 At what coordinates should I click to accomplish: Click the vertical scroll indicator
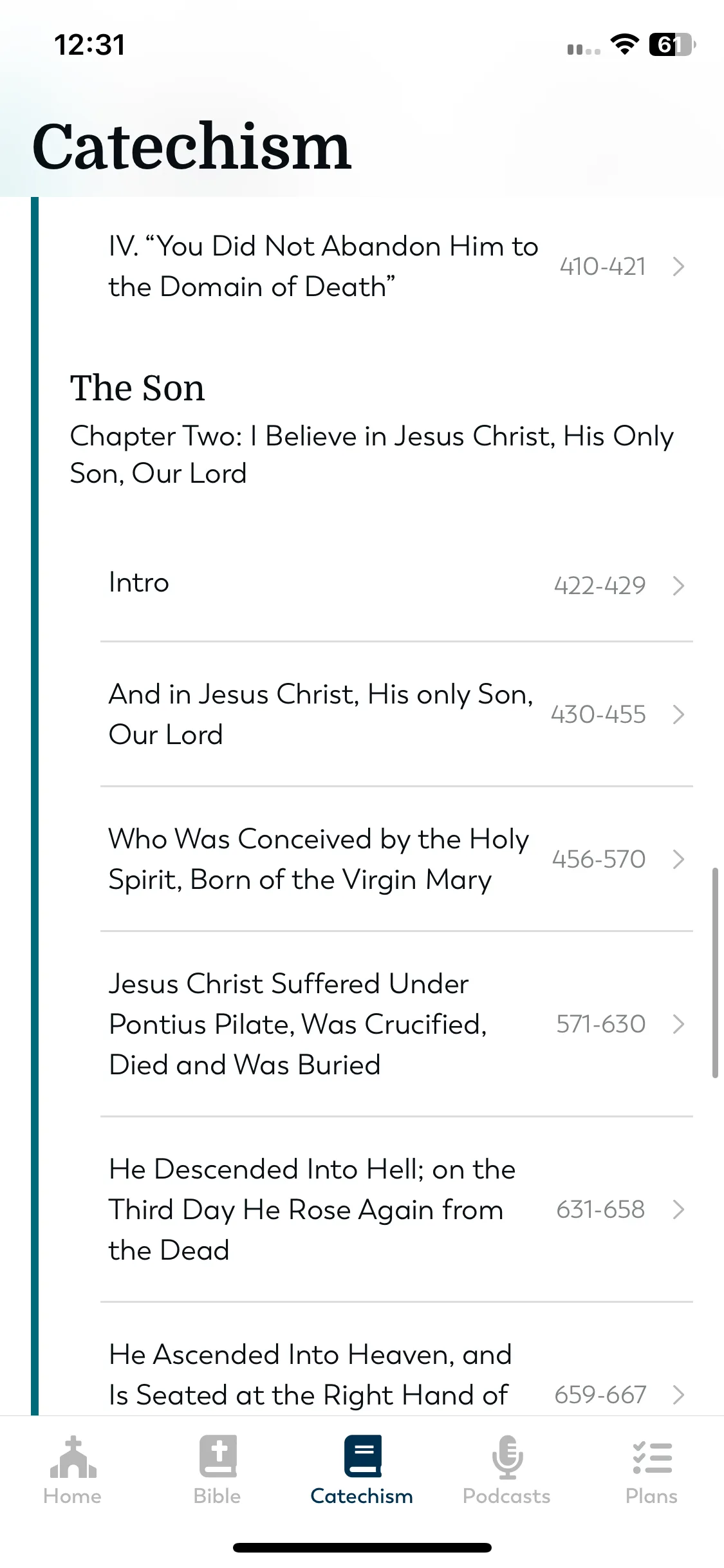tap(715, 973)
